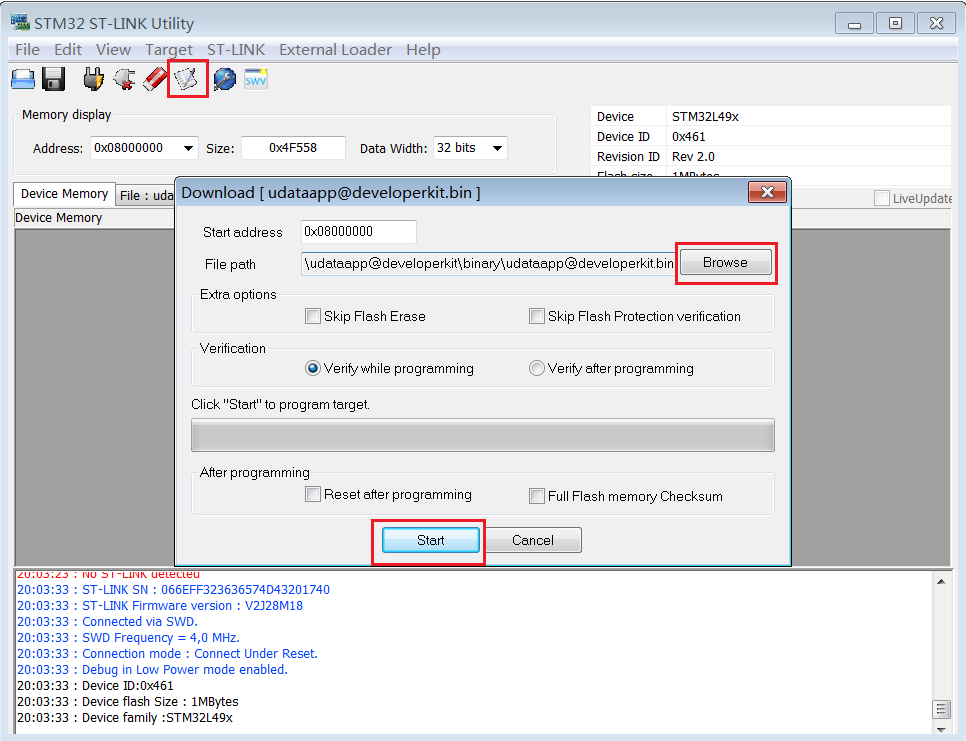This screenshot has width=966, height=741.
Task: Click the programming progress bar
Action: (x=482, y=435)
